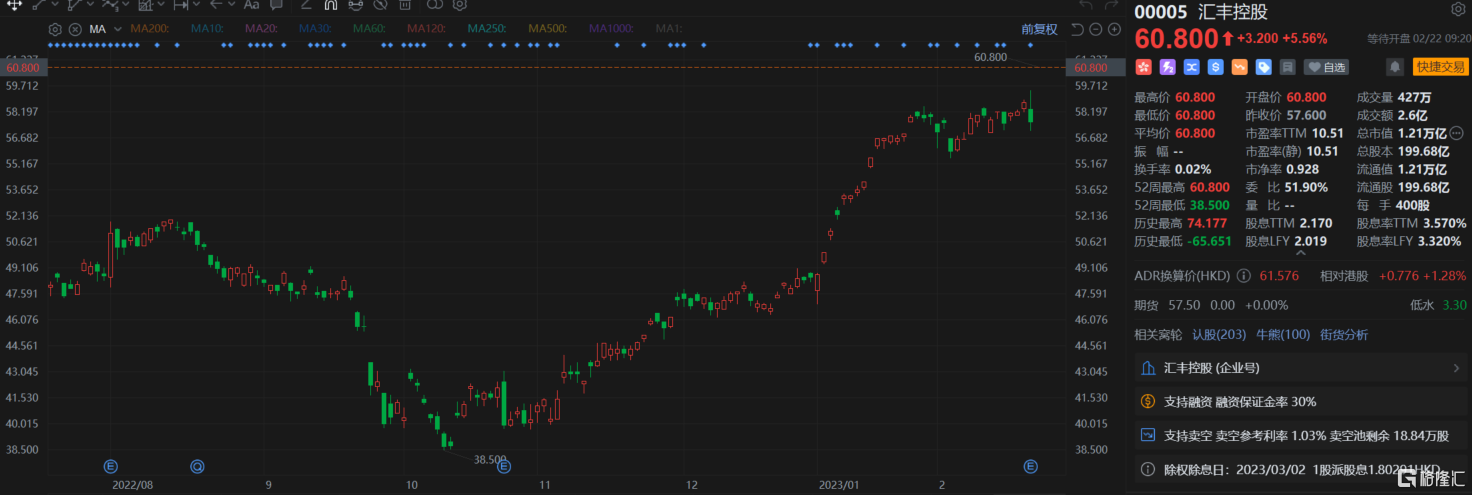The width and height of the screenshot is (1472, 495).
Task: Click E event marker near 2022/08
Action: tap(111, 466)
